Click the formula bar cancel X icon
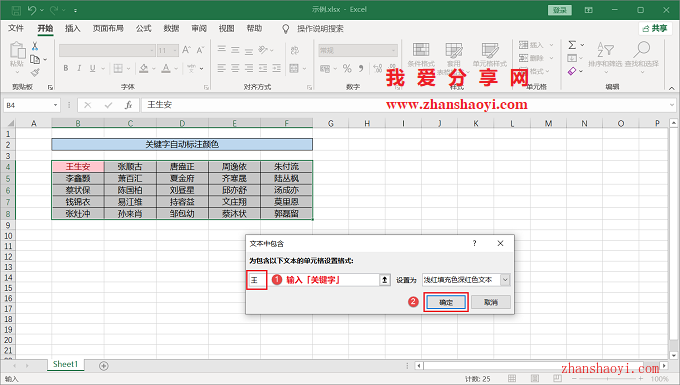 click(x=88, y=105)
